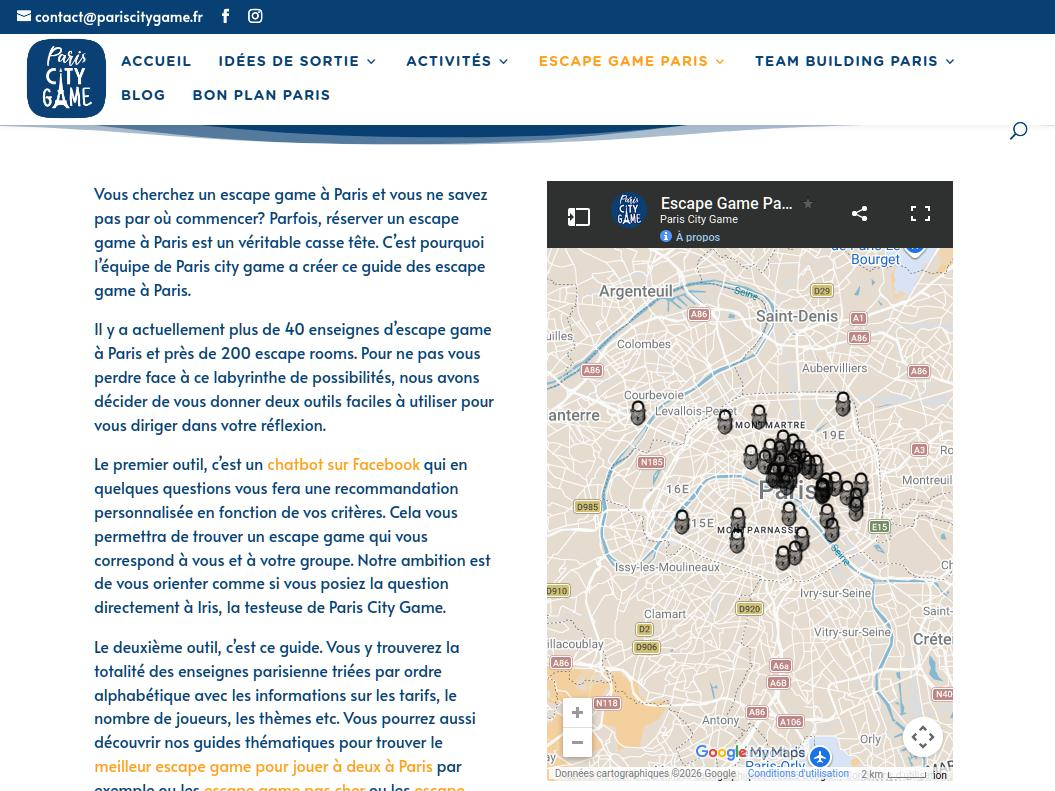Share the embedded Google map
1055x791 pixels.
[x=859, y=213]
